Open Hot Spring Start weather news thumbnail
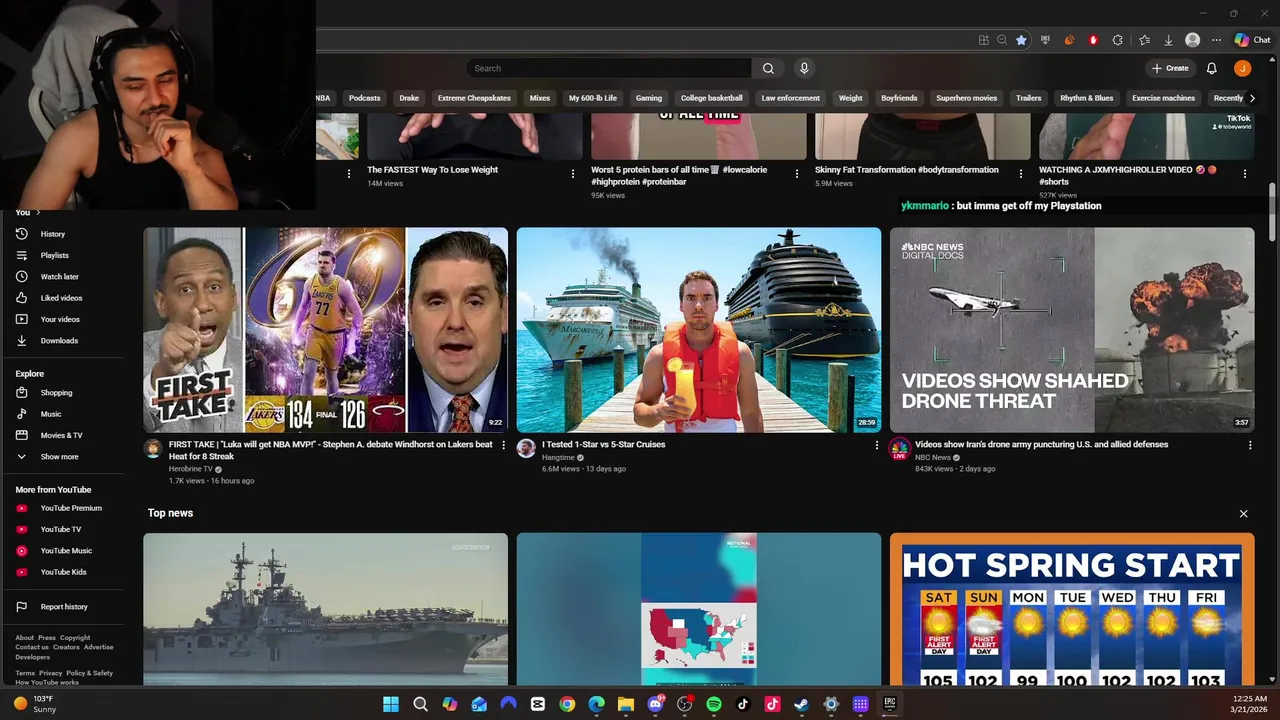The height and width of the screenshot is (720, 1280). coord(1072,609)
